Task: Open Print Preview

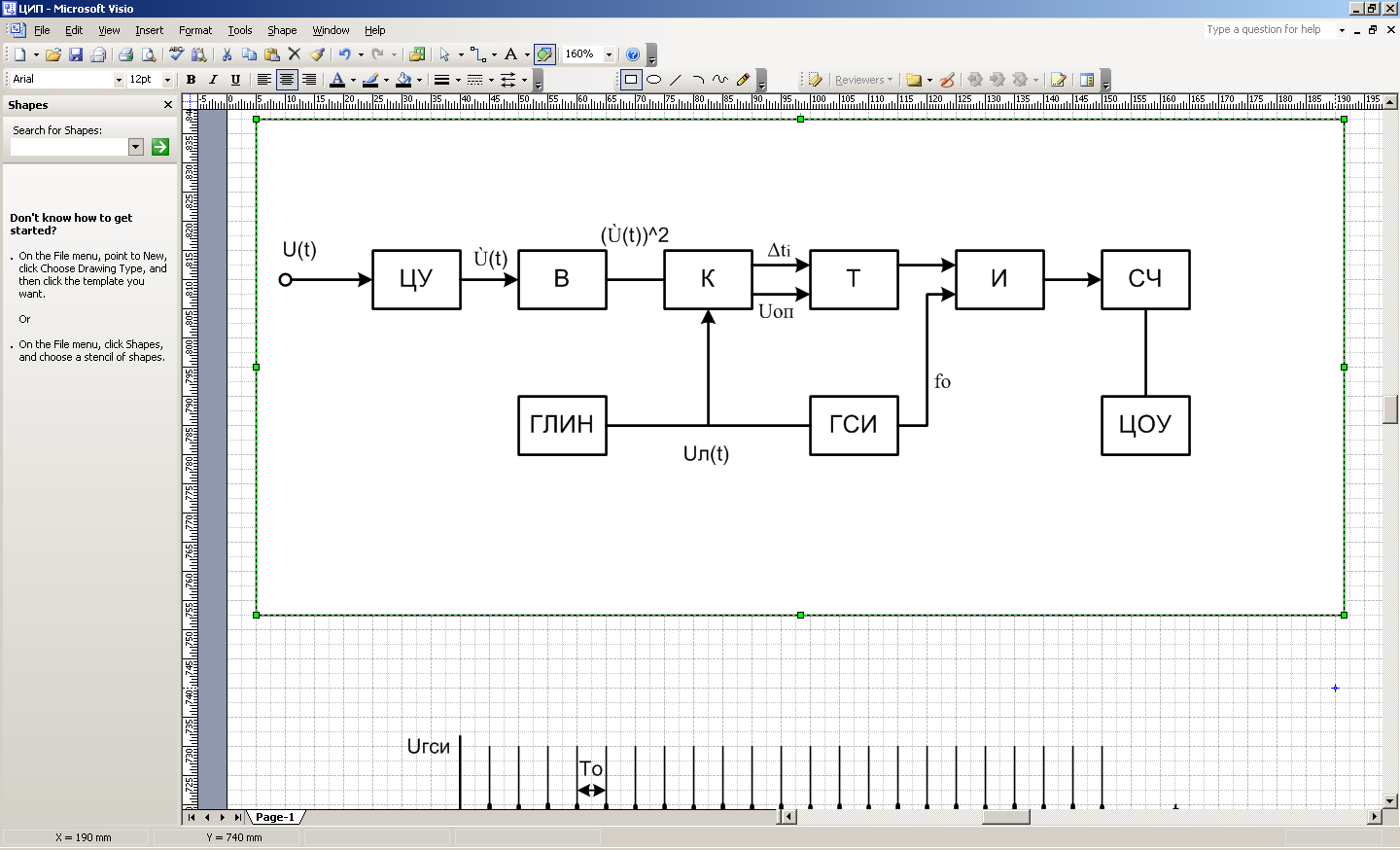Action: (148, 54)
